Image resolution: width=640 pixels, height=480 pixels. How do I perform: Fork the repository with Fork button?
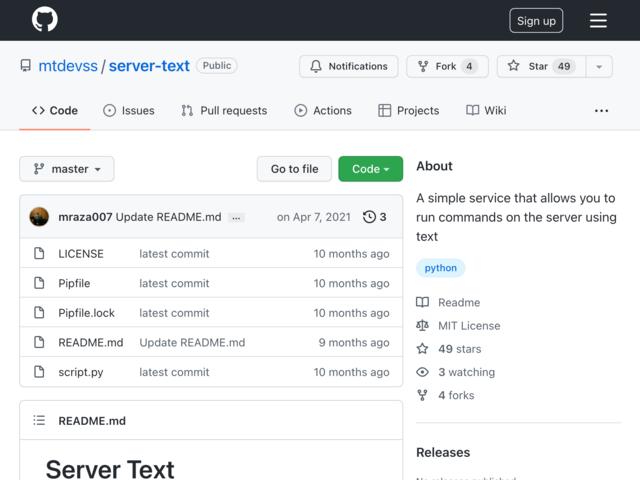point(447,66)
